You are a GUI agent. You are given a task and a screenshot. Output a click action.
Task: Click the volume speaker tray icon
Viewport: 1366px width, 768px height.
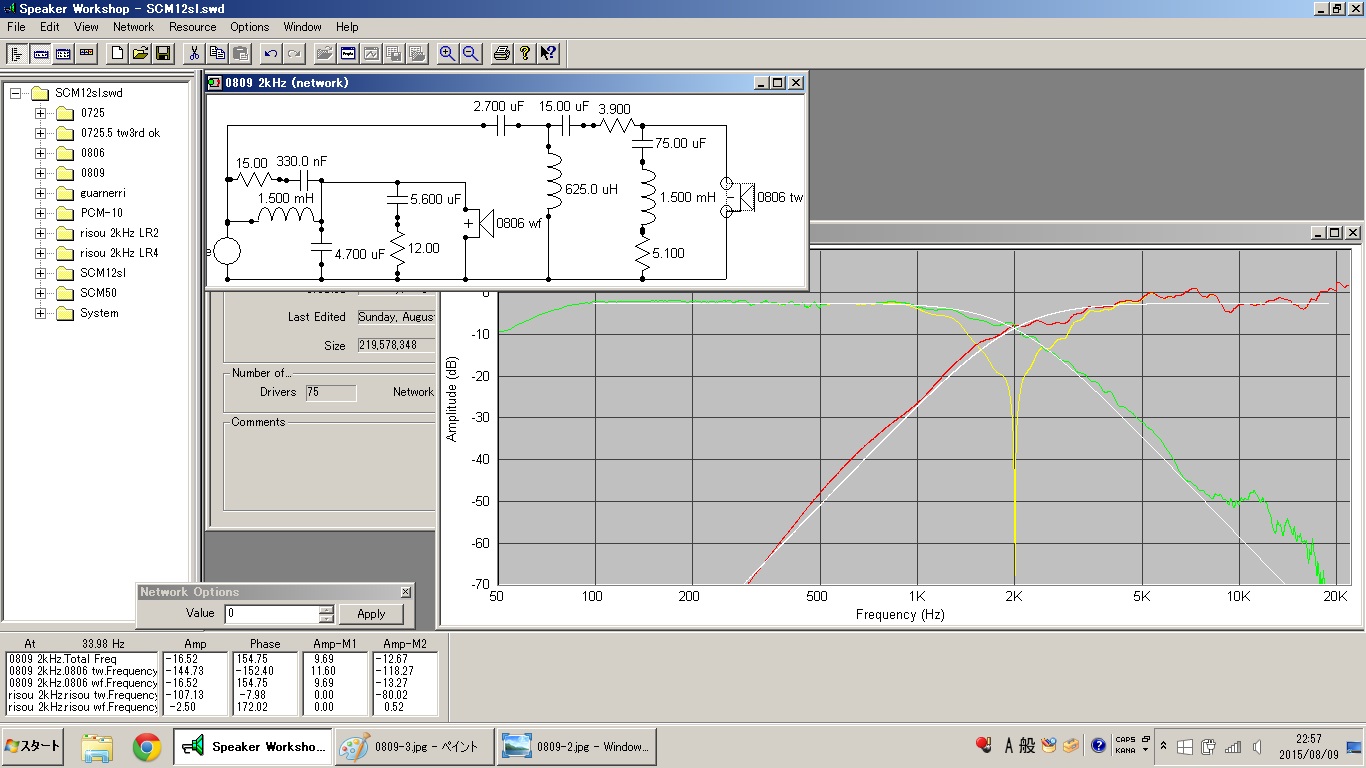click(x=1255, y=746)
